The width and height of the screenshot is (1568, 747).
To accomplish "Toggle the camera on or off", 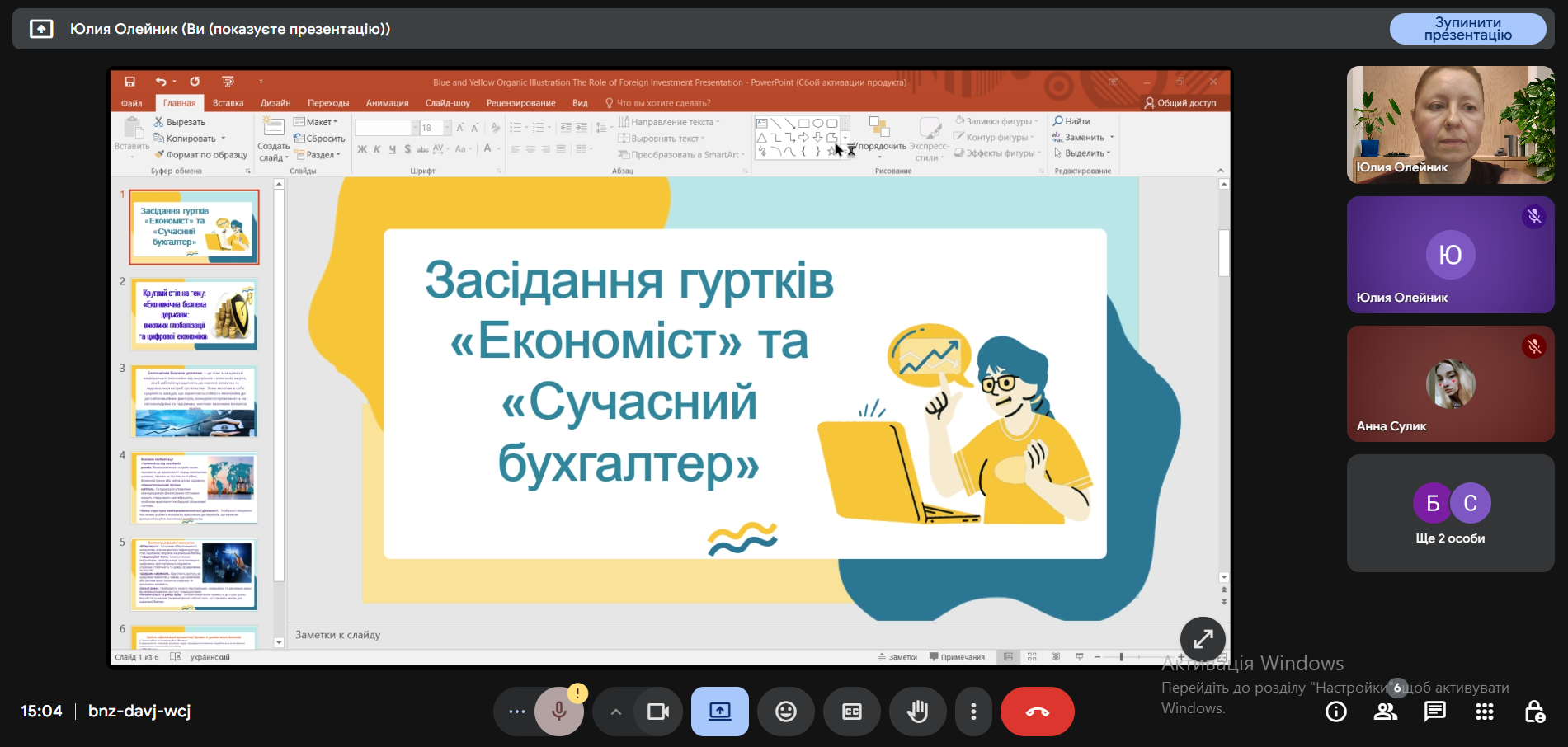I will click(x=657, y=712).
